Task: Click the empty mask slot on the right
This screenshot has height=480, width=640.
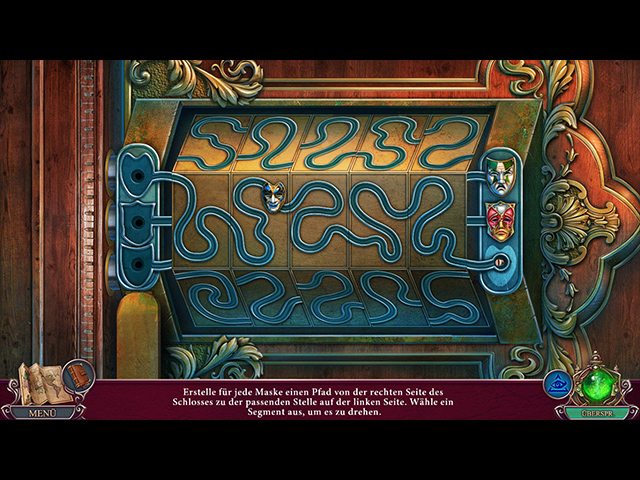Action: coord(501,264)
